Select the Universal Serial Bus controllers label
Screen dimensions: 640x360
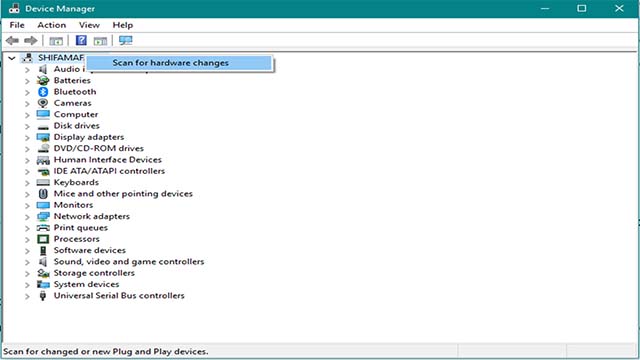(x=119, y=296)
